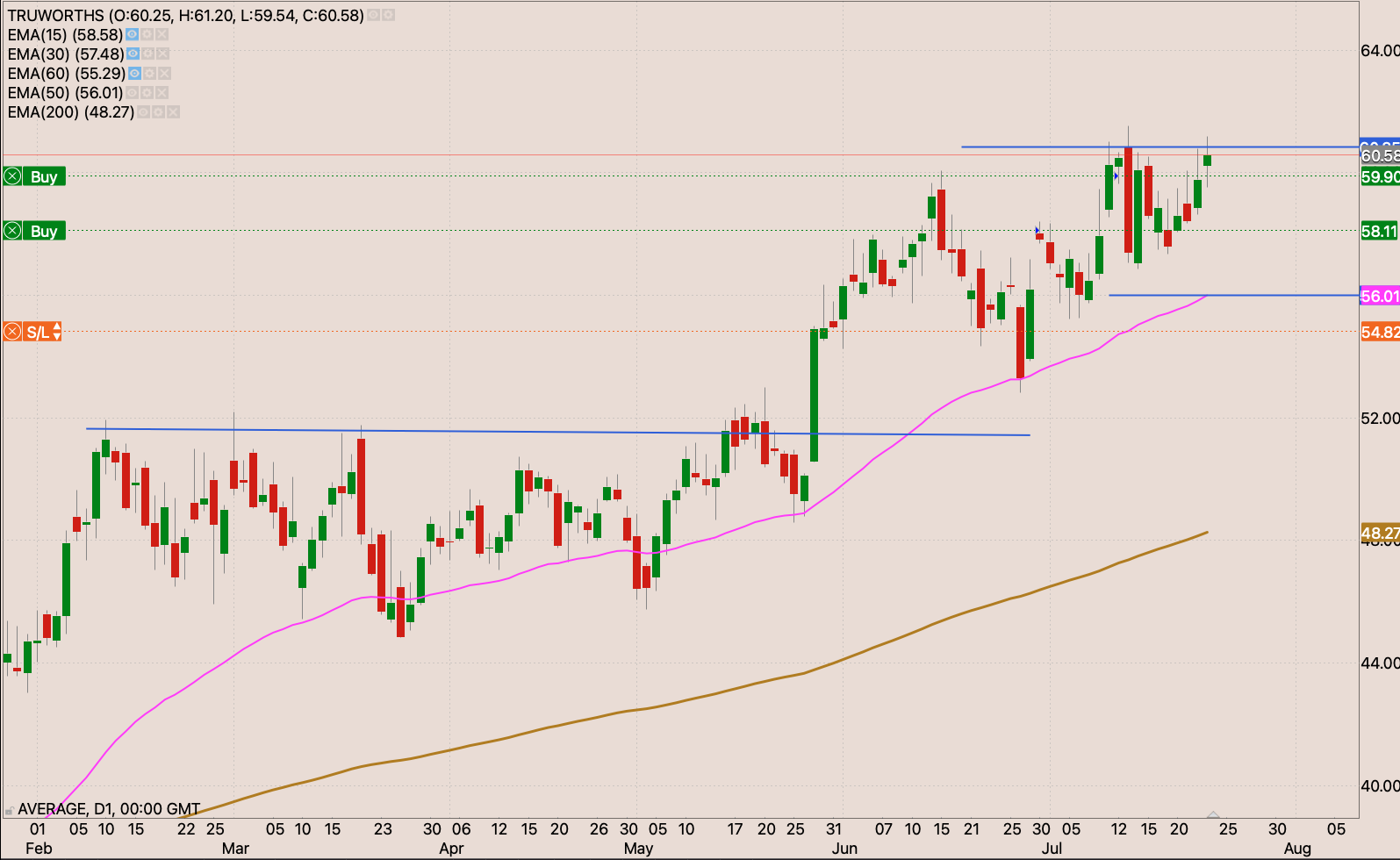
Task: Adjust S/L level using its up-down arrows
Action: pos(57,332)
